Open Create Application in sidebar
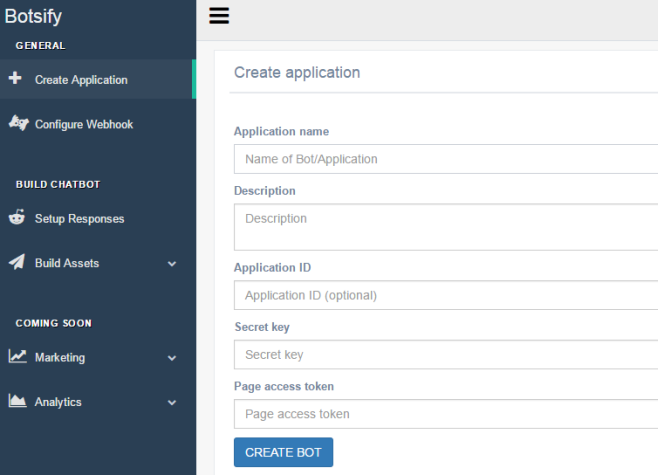 81,80
